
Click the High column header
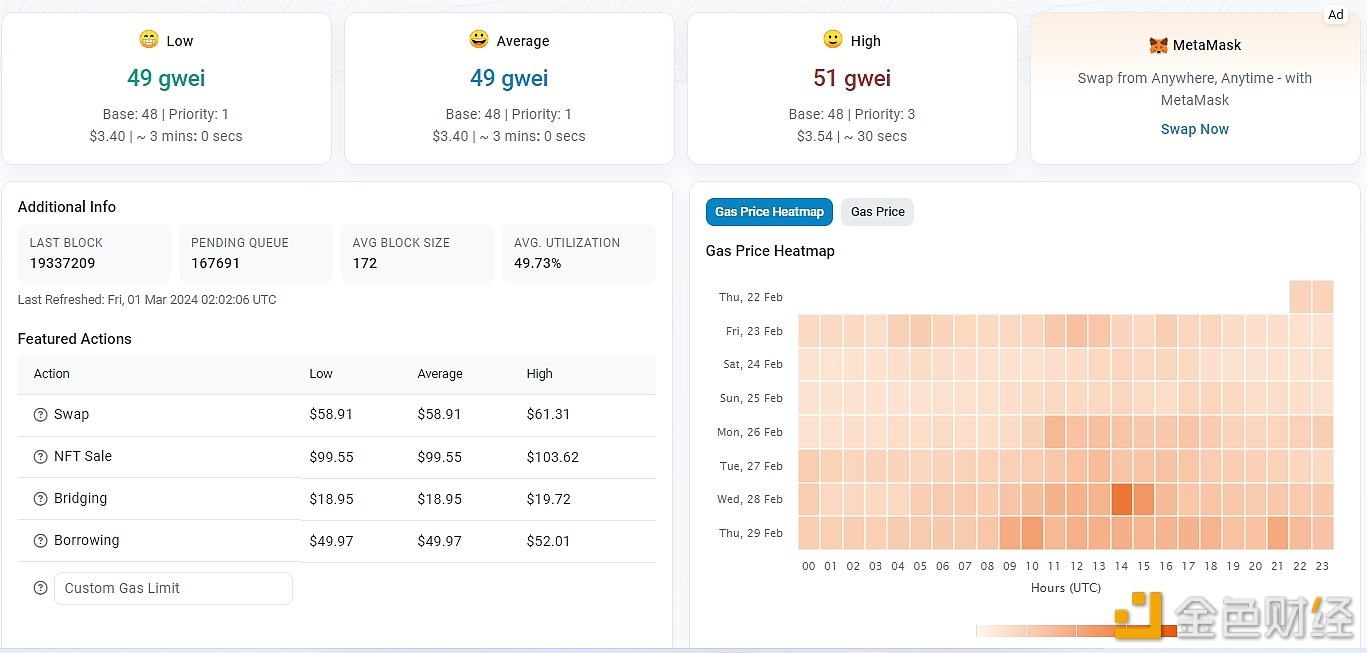tap(539, 374)
